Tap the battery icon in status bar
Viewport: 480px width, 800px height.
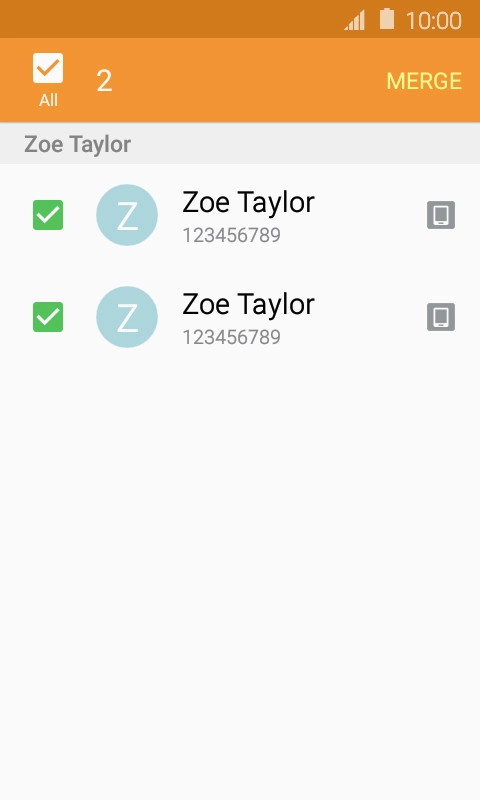tap(387, 19)
